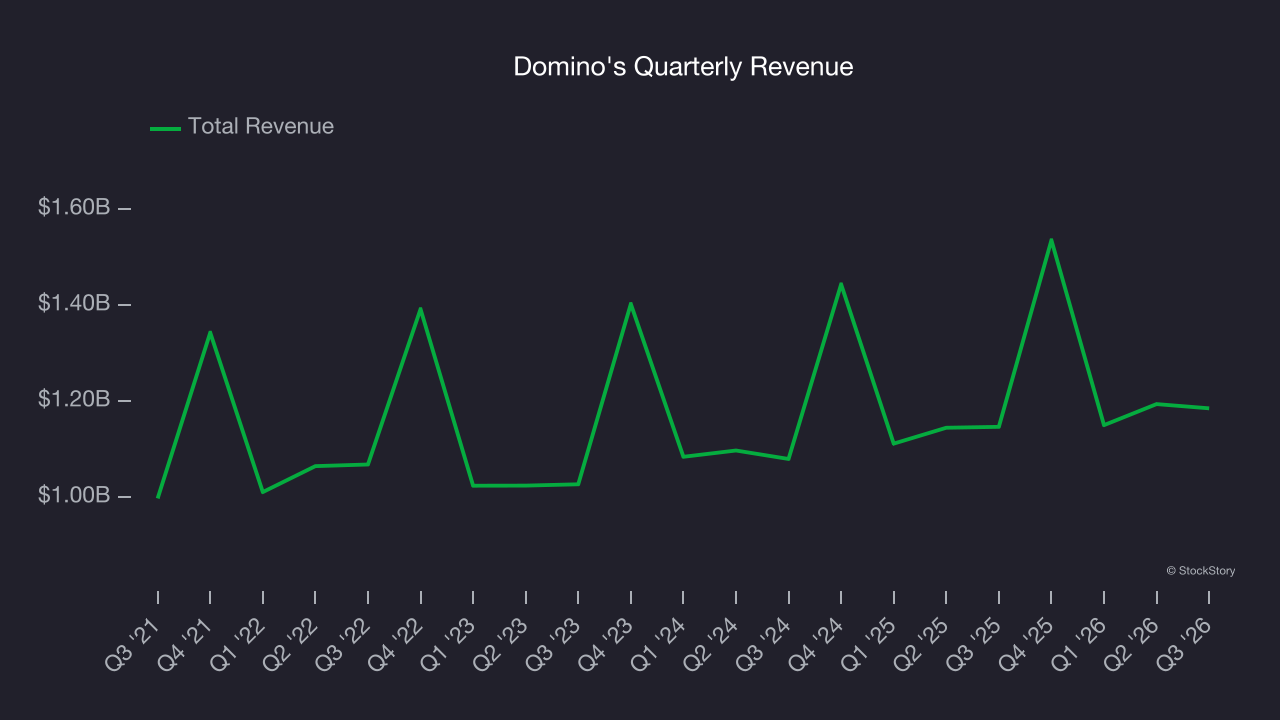Click the Q4 '23 revenue peak on the line
The height and width of the screenshot is (720, 1280).
pos(631,303)
